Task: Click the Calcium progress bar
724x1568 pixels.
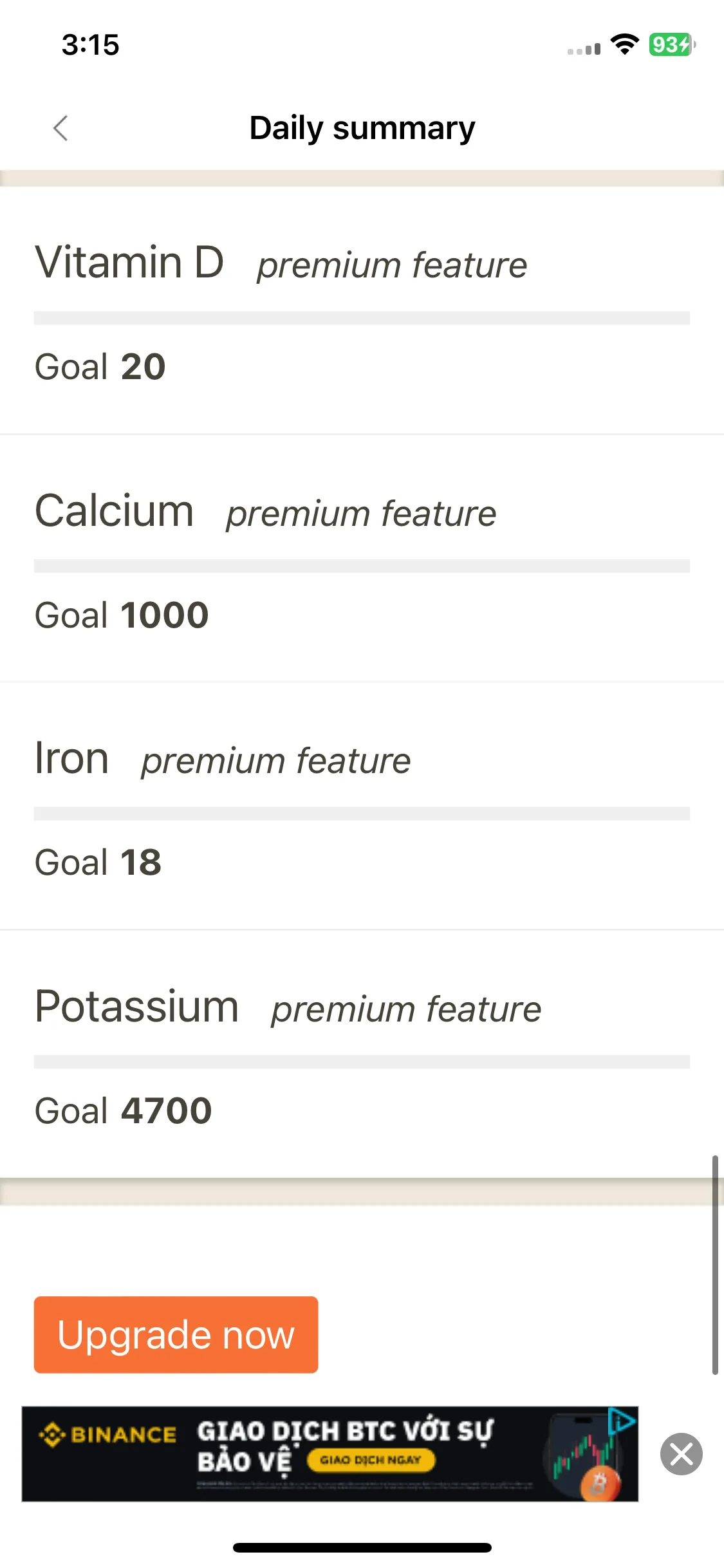Action: point(362,566)
